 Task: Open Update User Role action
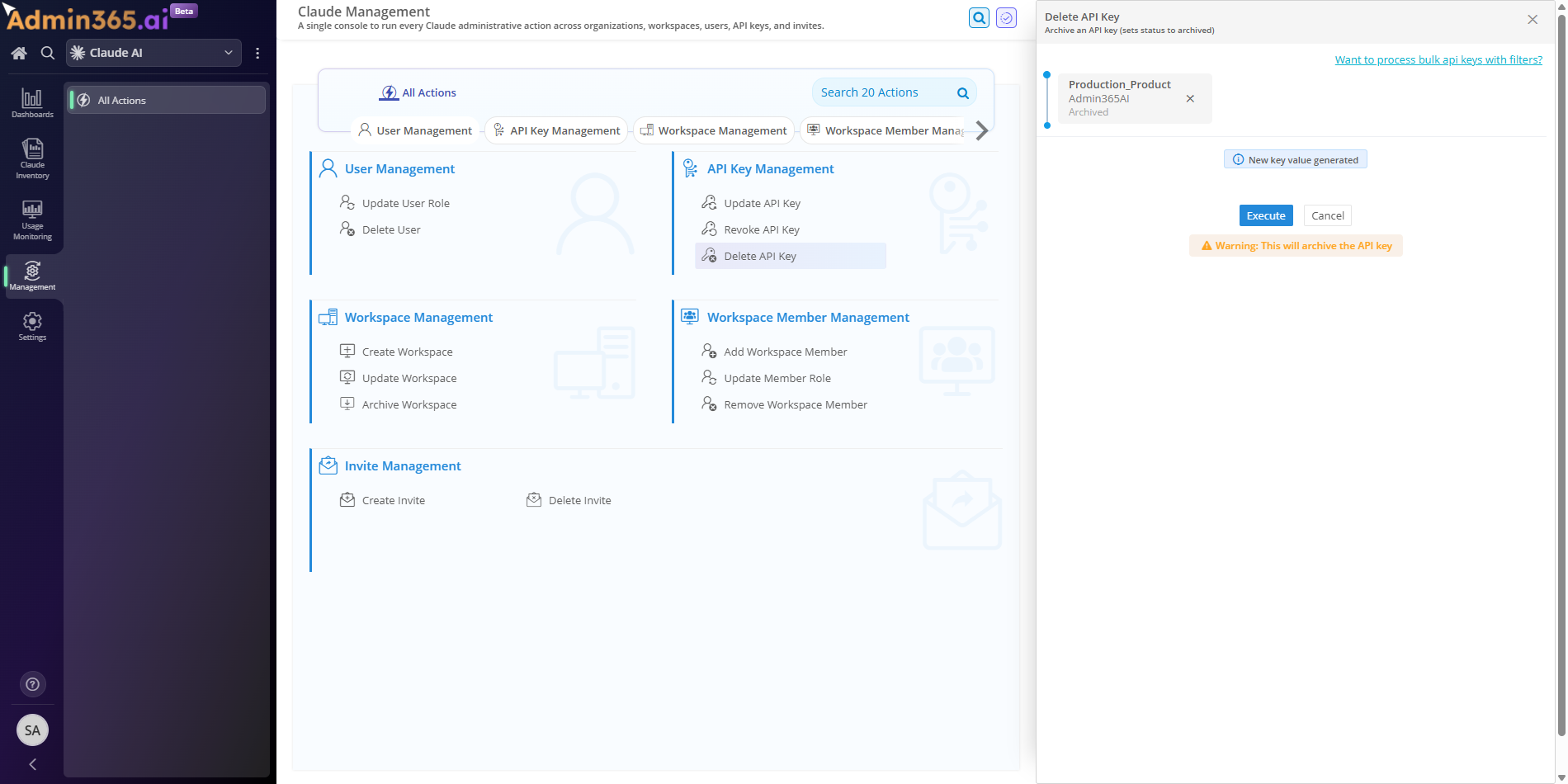[x=394, y=203]
